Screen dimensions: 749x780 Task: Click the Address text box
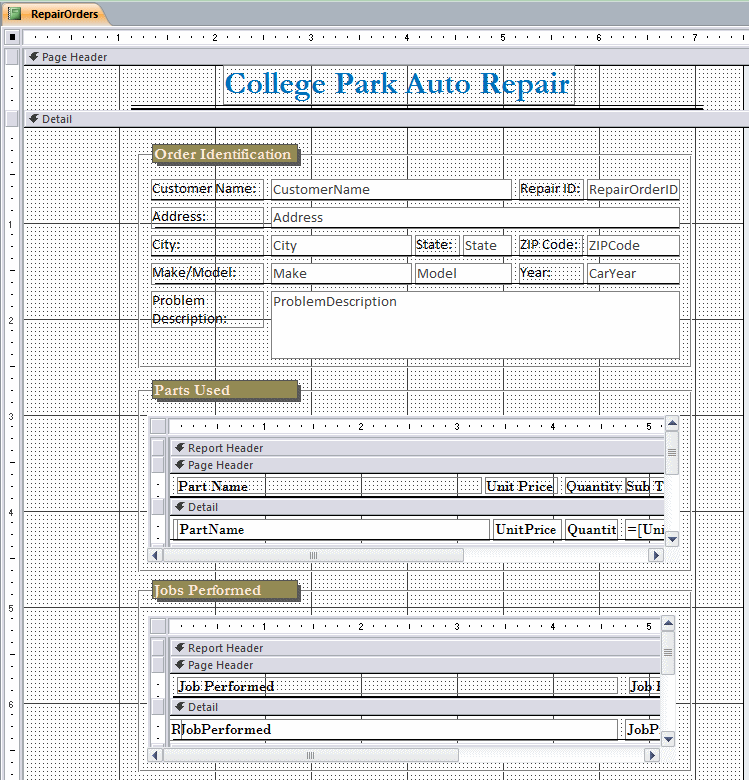(x=475, y=217)
